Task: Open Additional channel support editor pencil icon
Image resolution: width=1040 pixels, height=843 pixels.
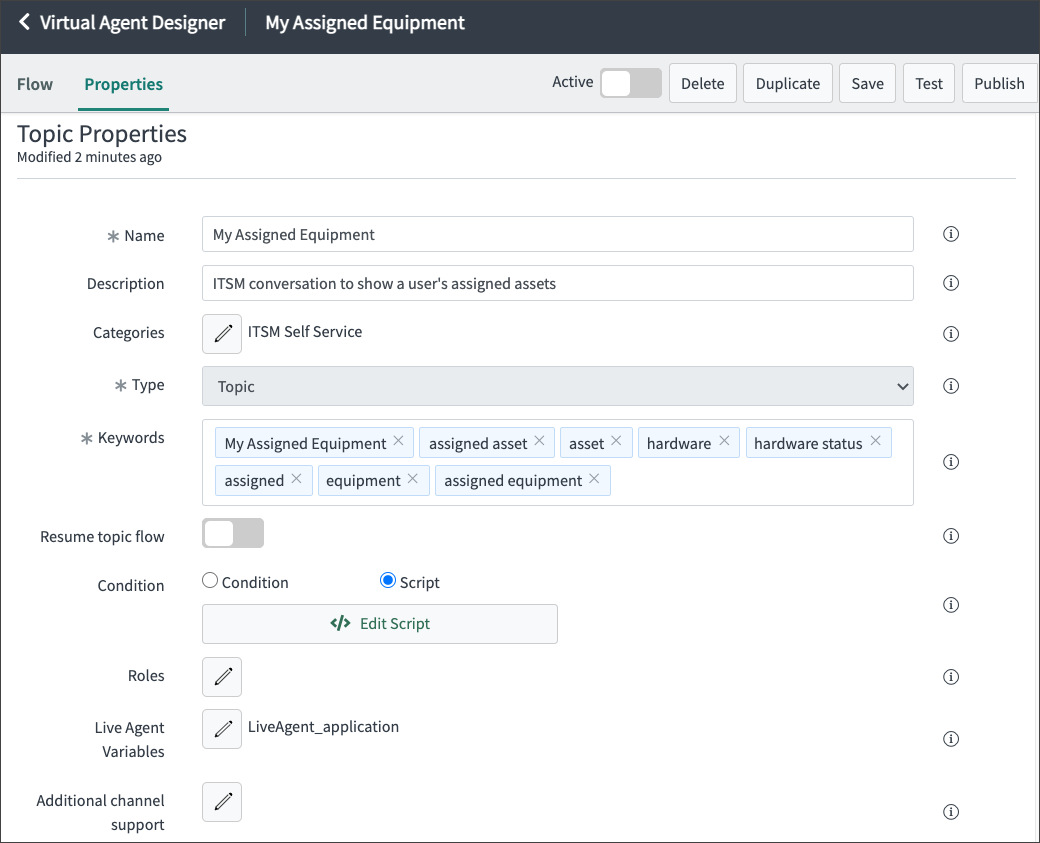Action: 221,801
